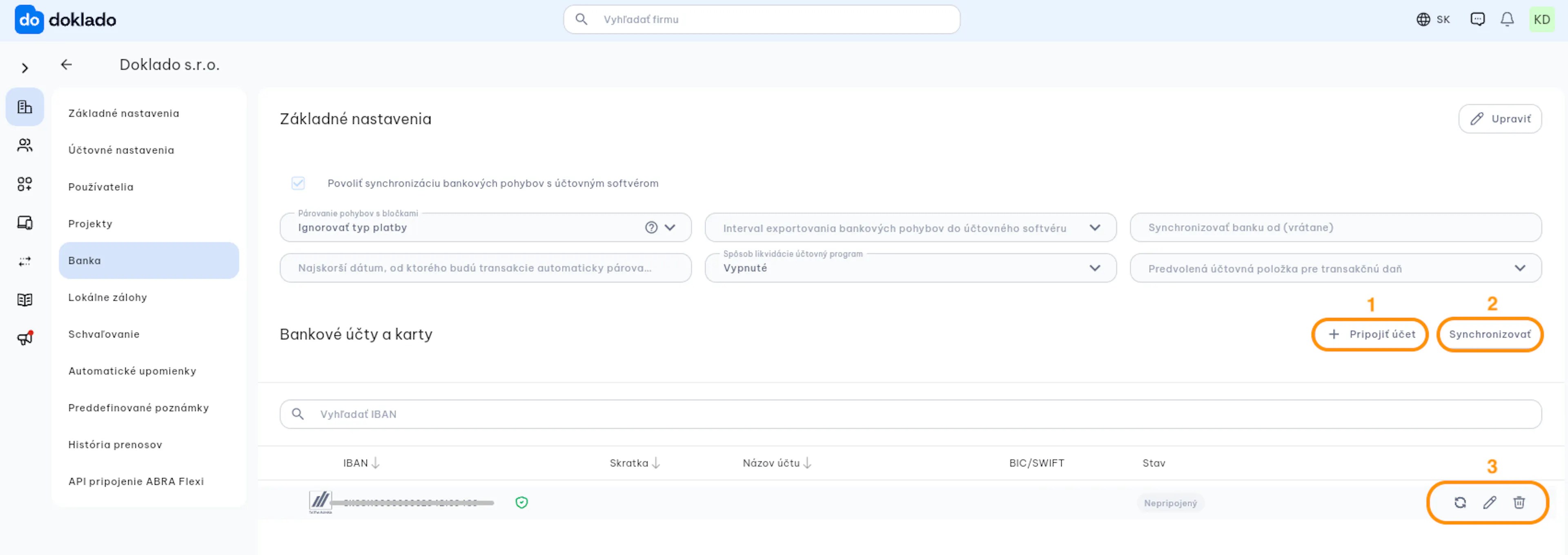The height and width of the screenshot is (555, 1568).
Task: Click the green shield verification icon
Action: click(522, 503)
